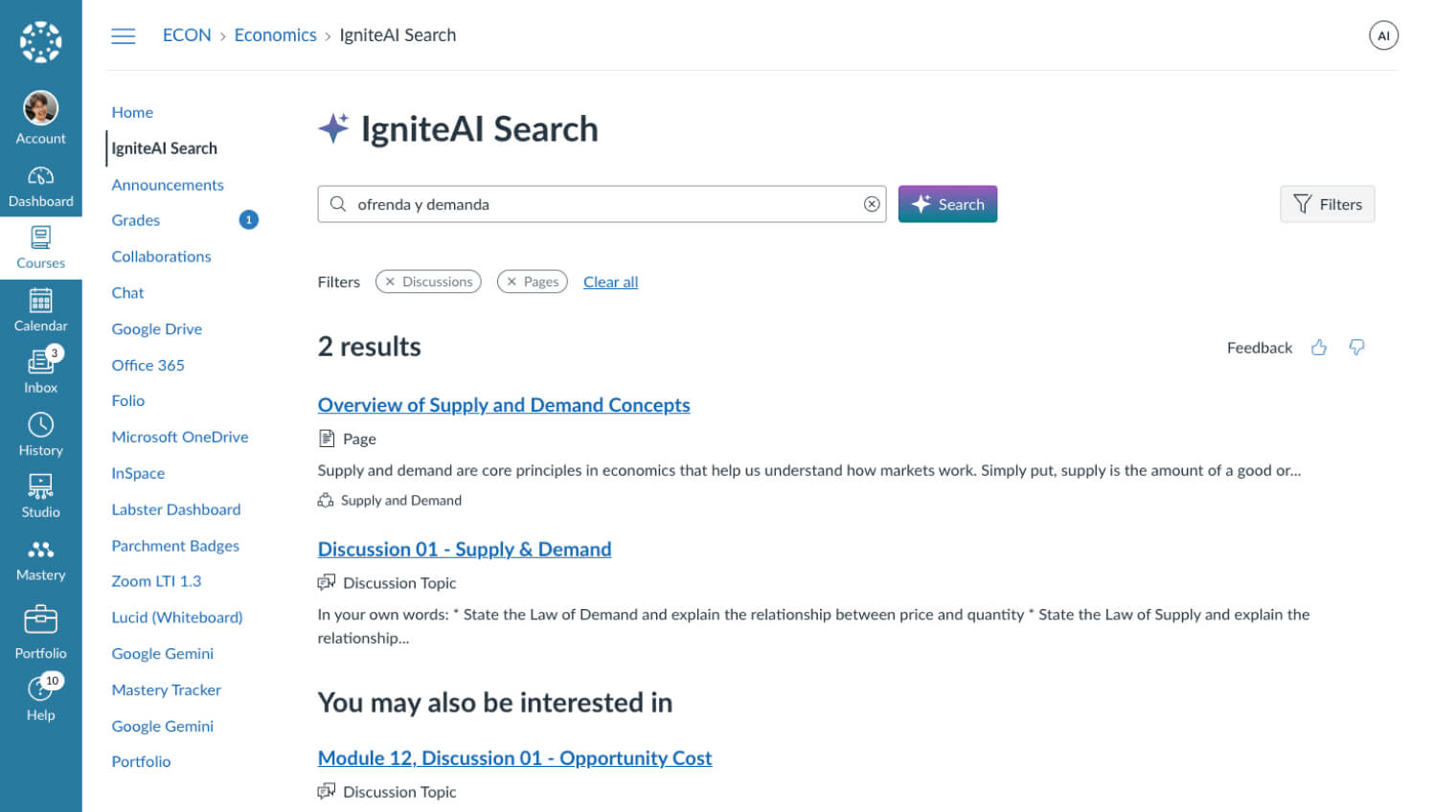
Task: Collapse the course navigation hamburger menu
Action: point(124,36)
